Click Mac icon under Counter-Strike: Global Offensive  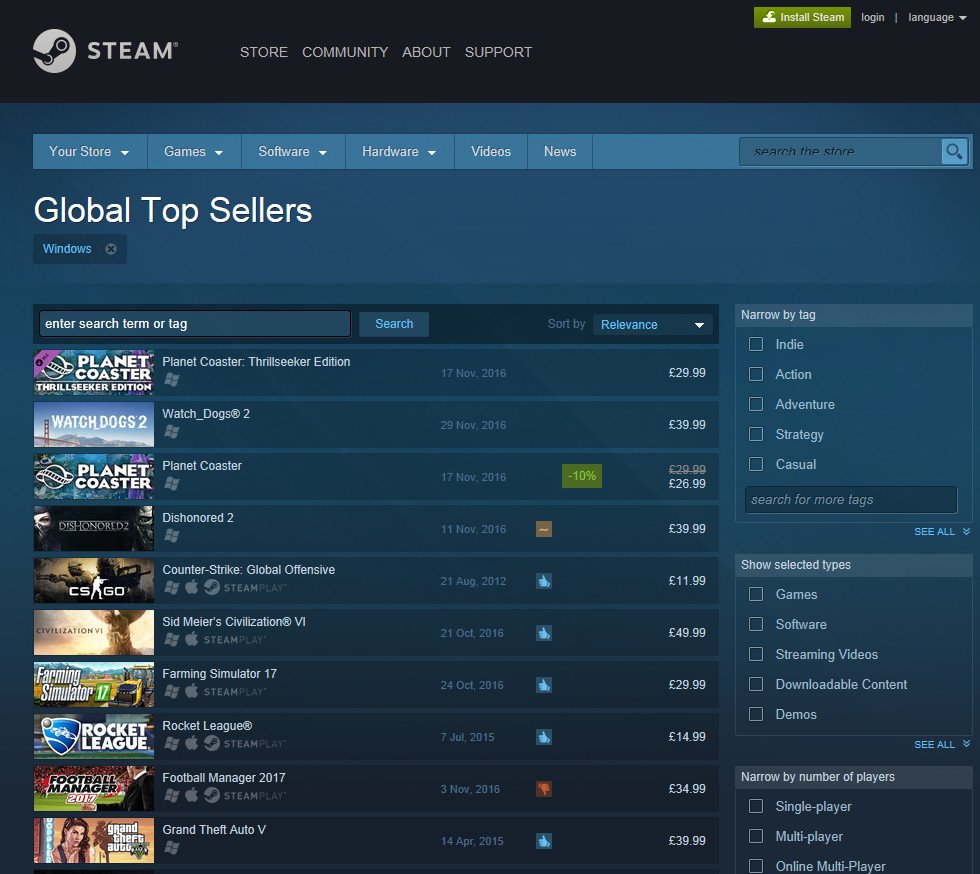(192, 586)
